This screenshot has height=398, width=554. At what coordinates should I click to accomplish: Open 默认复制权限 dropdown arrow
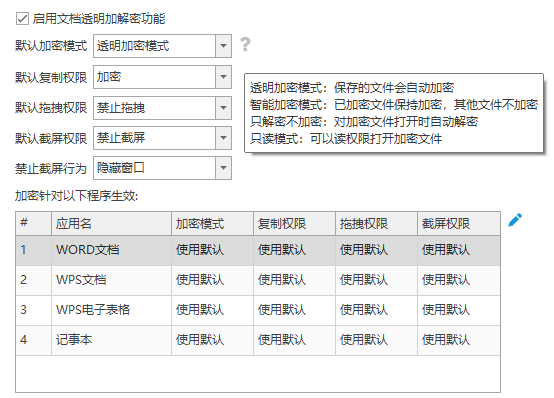coord(223,77)
